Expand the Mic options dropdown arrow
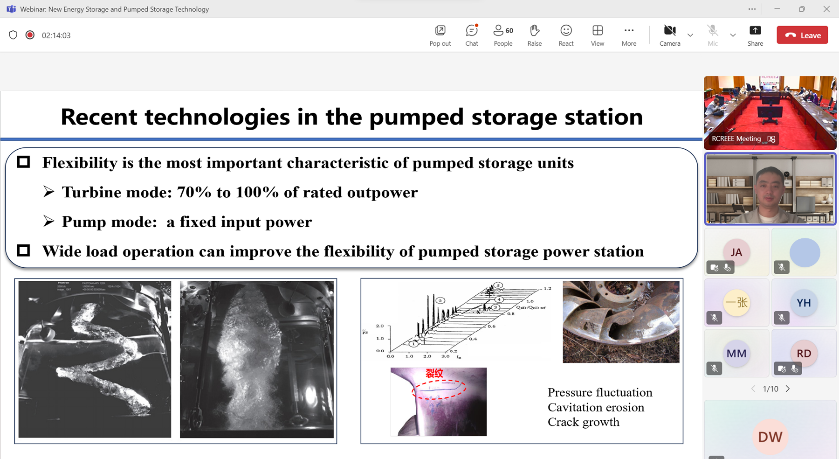The image size is (839, 459). 733,34
